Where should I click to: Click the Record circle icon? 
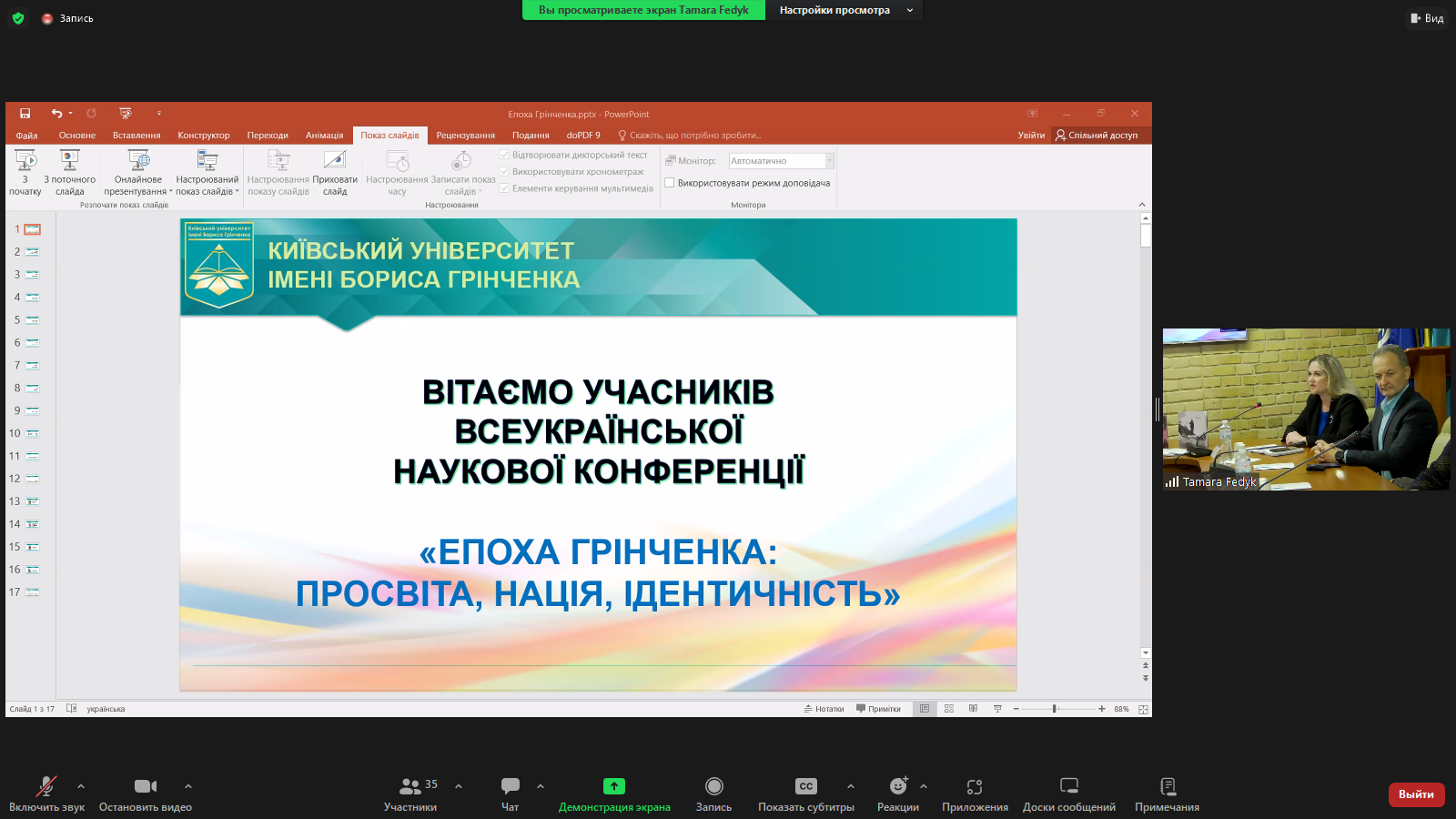(714, 786)
